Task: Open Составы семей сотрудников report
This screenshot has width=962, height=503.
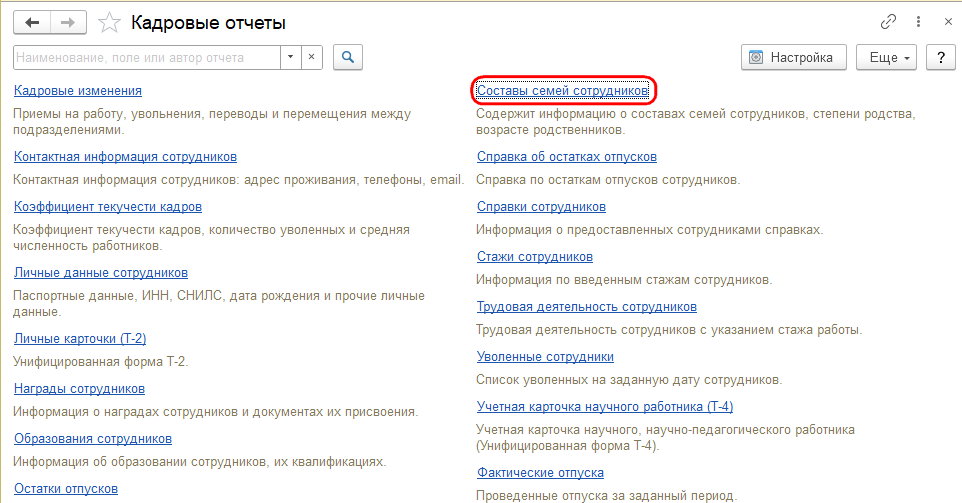Action: (x=563, y=91)
